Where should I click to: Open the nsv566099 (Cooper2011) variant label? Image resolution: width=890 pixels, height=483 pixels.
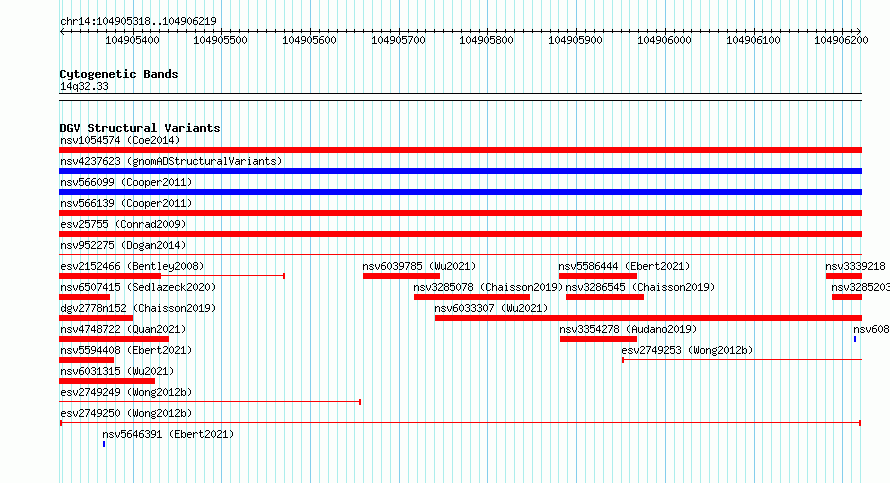(x=126, y=182)
